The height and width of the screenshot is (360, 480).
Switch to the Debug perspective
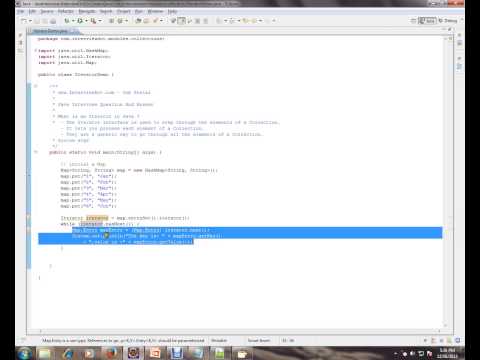coord(448,21)
